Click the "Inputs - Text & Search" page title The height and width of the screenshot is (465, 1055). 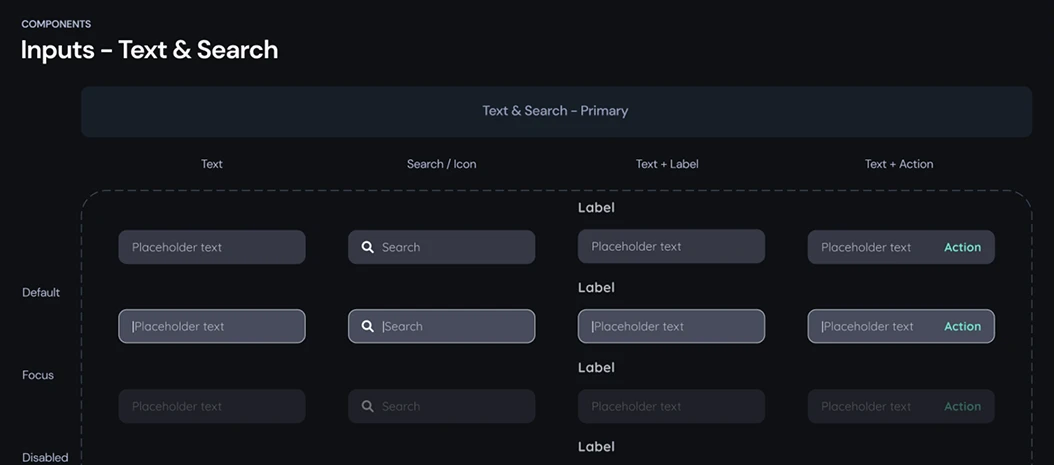coord(149,50)
